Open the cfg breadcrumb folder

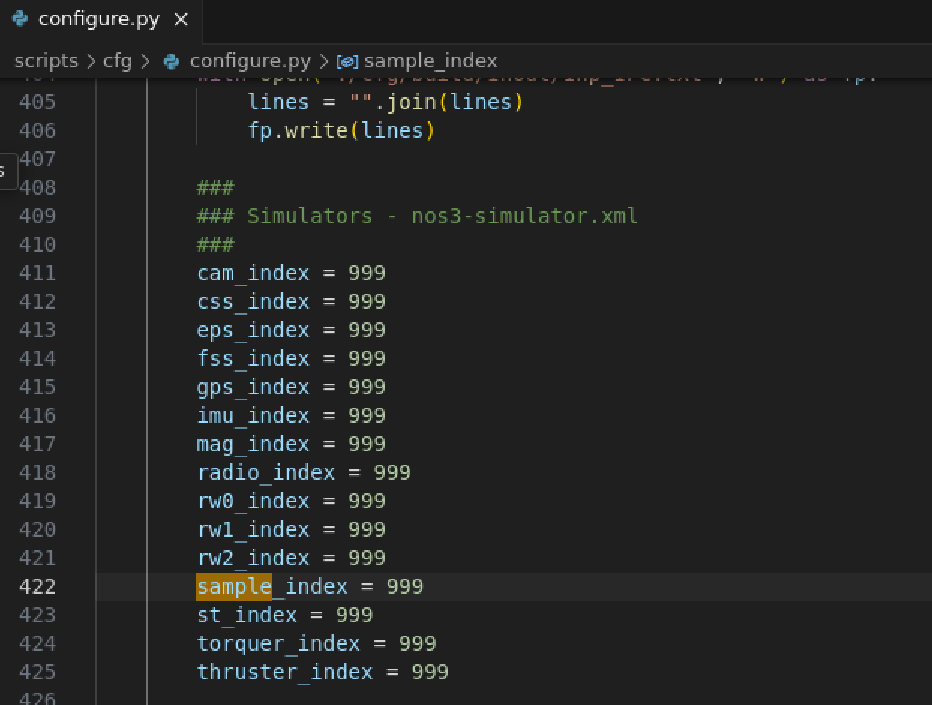117,61
